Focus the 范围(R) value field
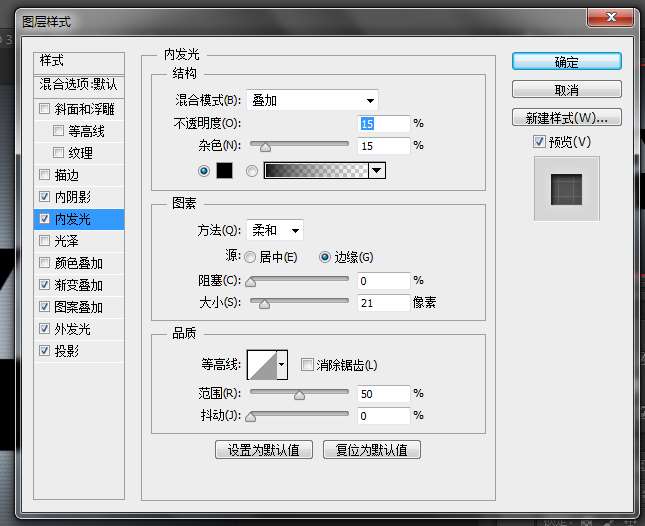The image size is (645, 526). click(384, 394)
